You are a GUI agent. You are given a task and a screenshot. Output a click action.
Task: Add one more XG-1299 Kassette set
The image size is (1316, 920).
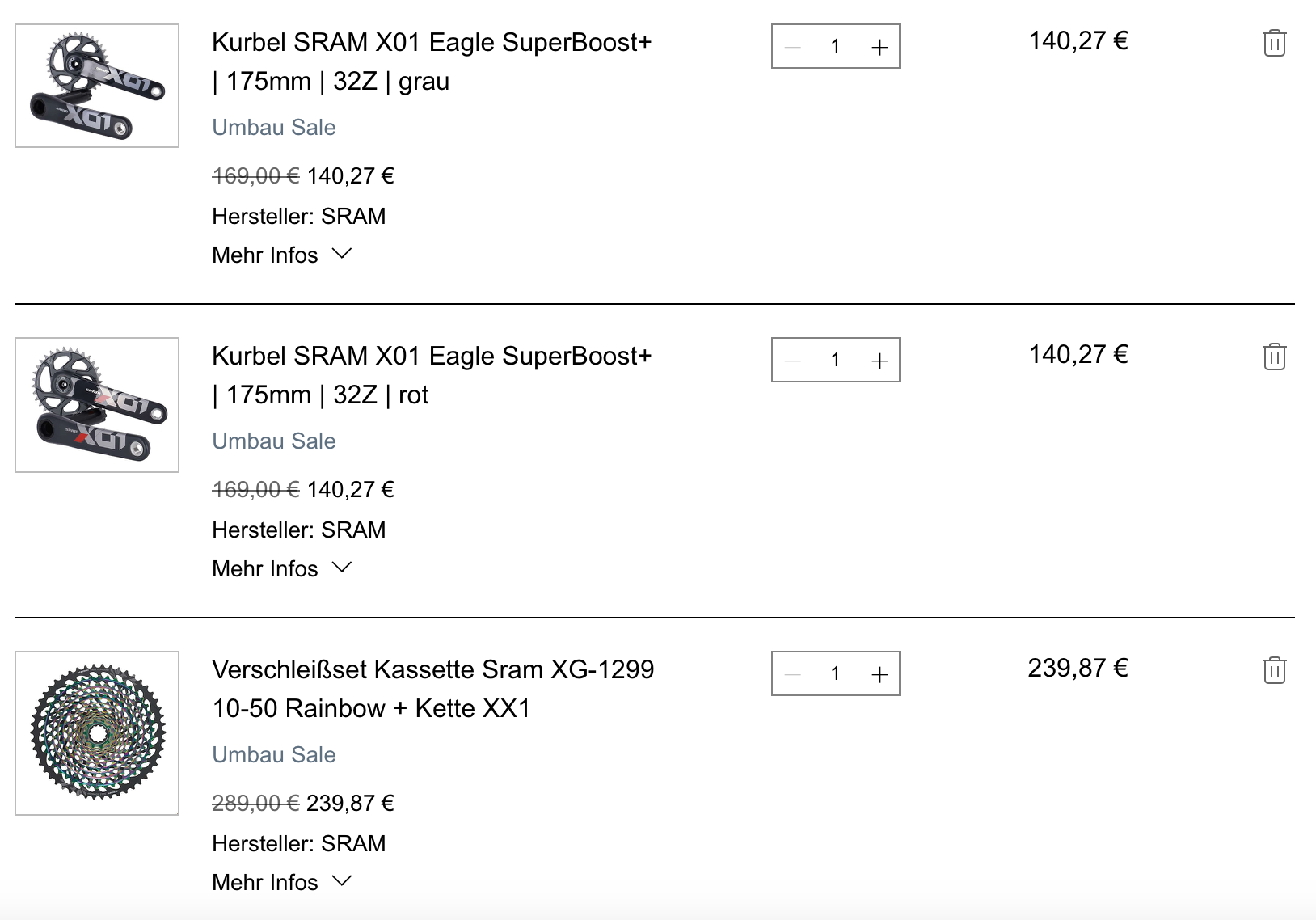pyautogui.click(x=879, y=674)
